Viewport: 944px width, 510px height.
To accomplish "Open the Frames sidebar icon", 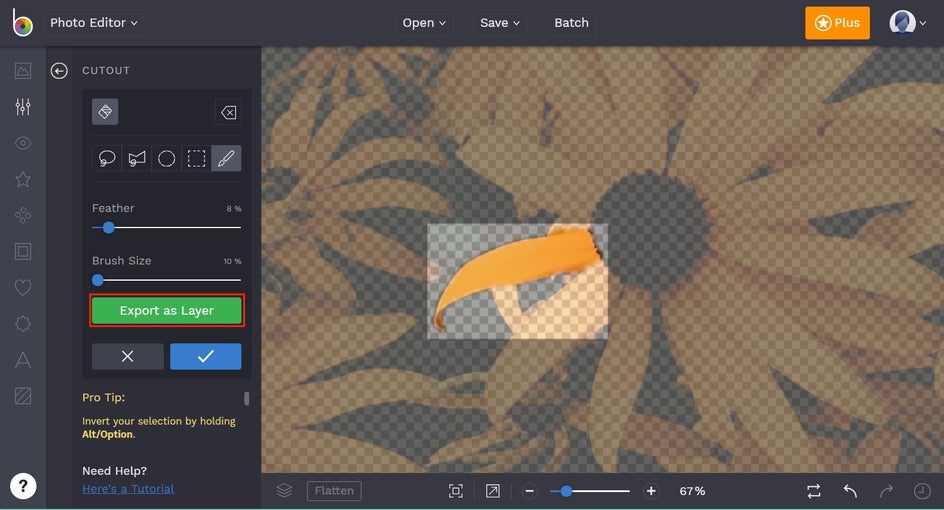I will pos(23,251).
